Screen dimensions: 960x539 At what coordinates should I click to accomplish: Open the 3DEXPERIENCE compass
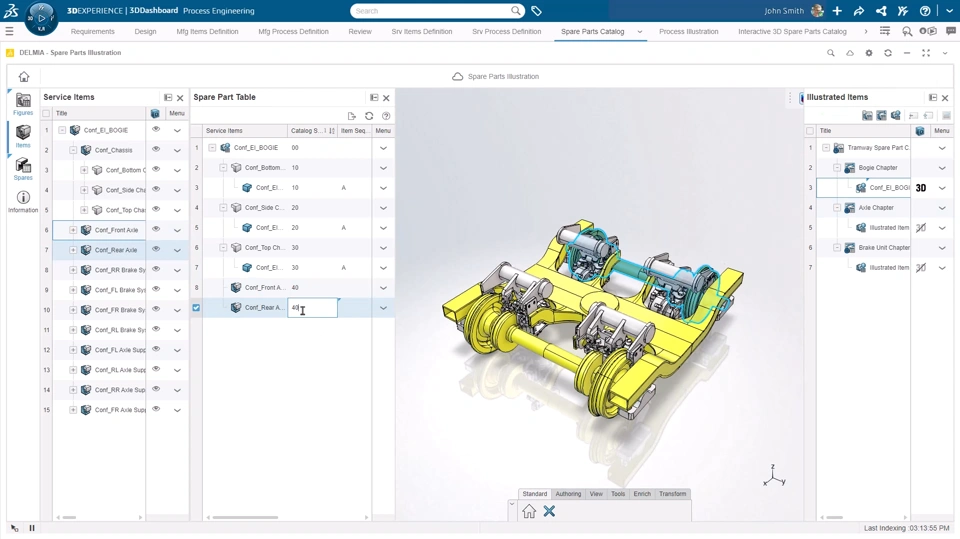point(41,18)
